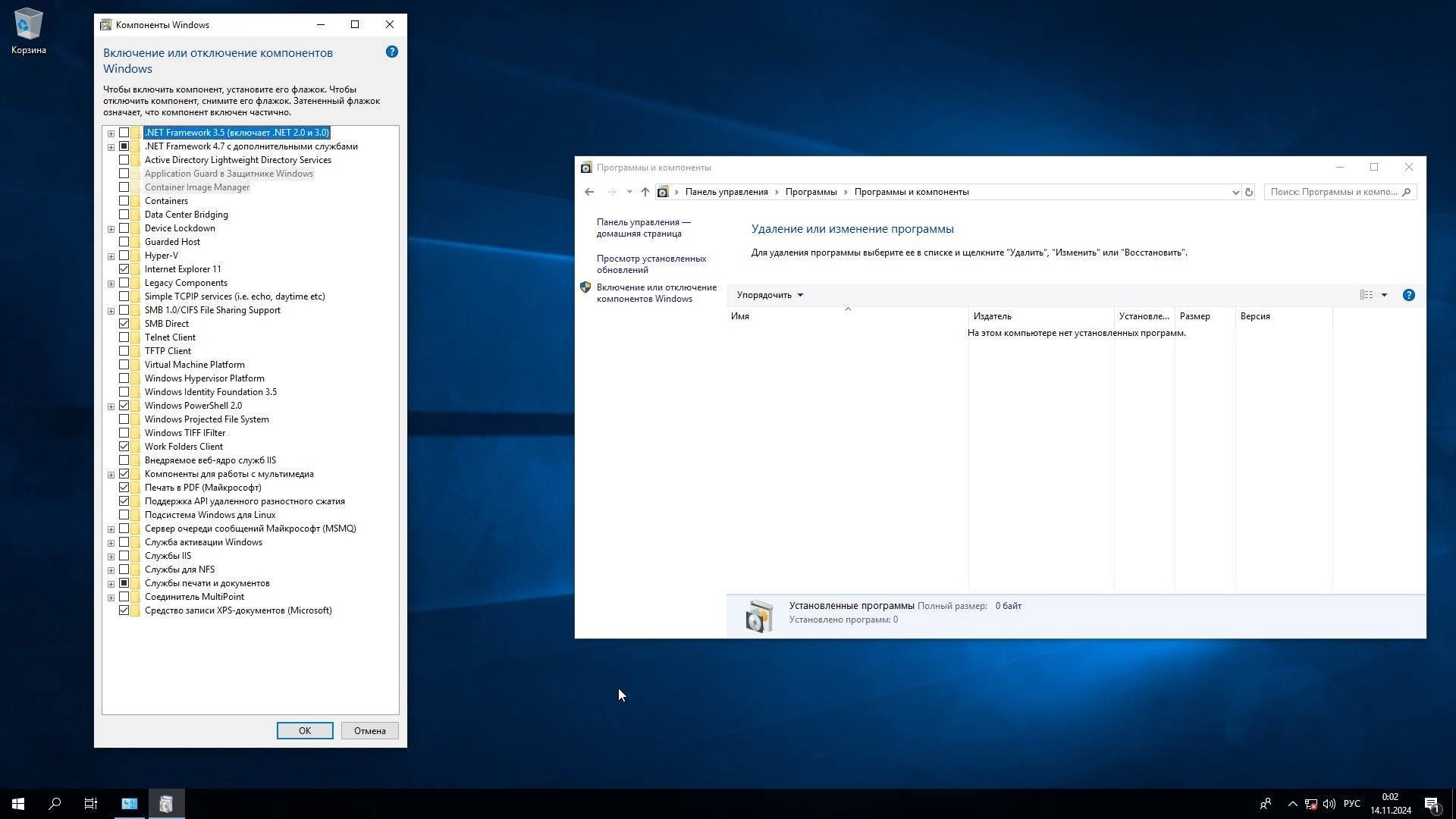
Task: Check Virtual Machine Platform
Action: [124, 365]
